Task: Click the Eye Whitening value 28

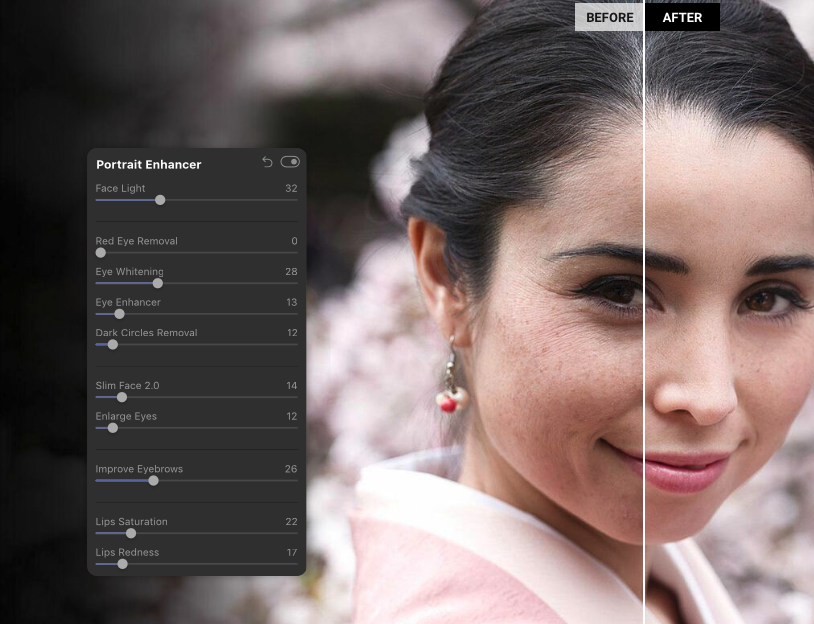Action: point(291,272)
